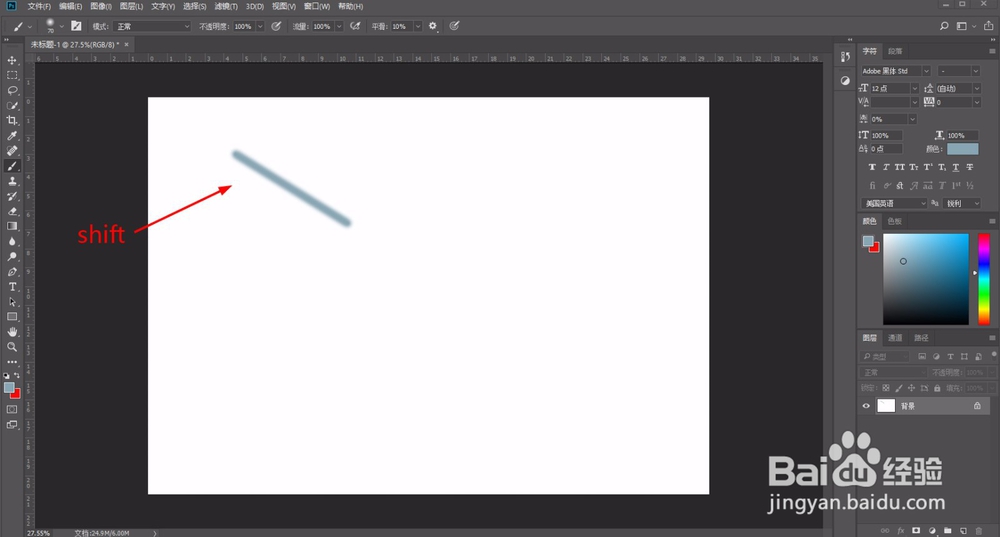Create a new group folder icon
The width and height of the screenshot is (1000, 537).
[948, 531]
